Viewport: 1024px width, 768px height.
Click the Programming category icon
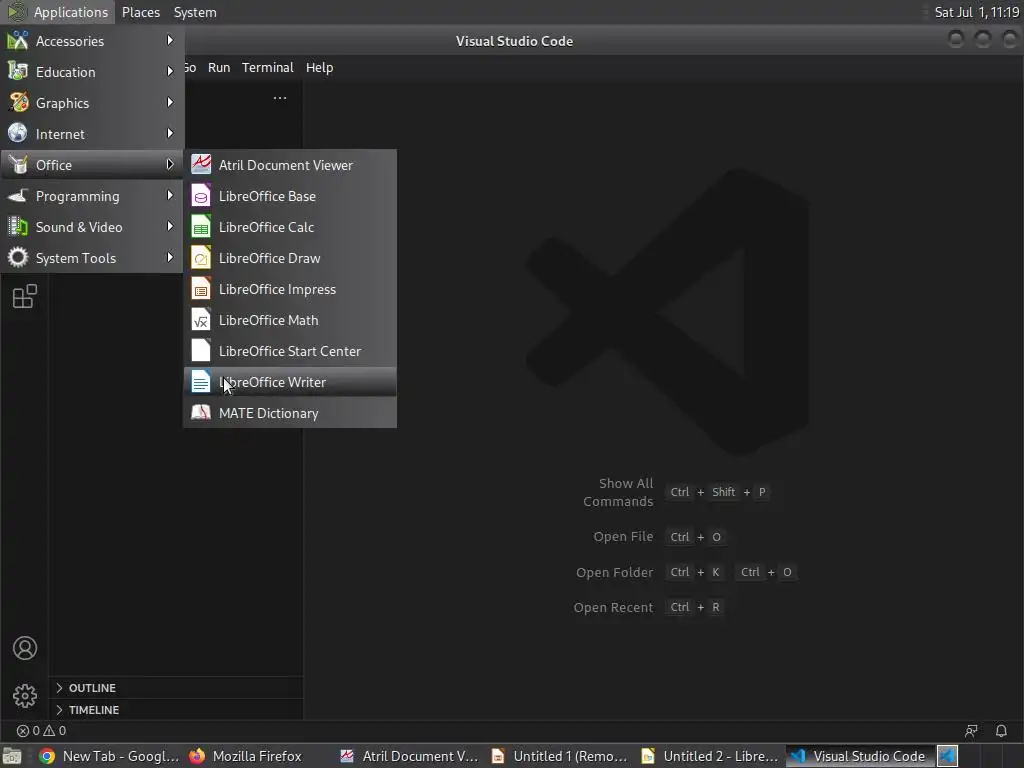(18, 195)
